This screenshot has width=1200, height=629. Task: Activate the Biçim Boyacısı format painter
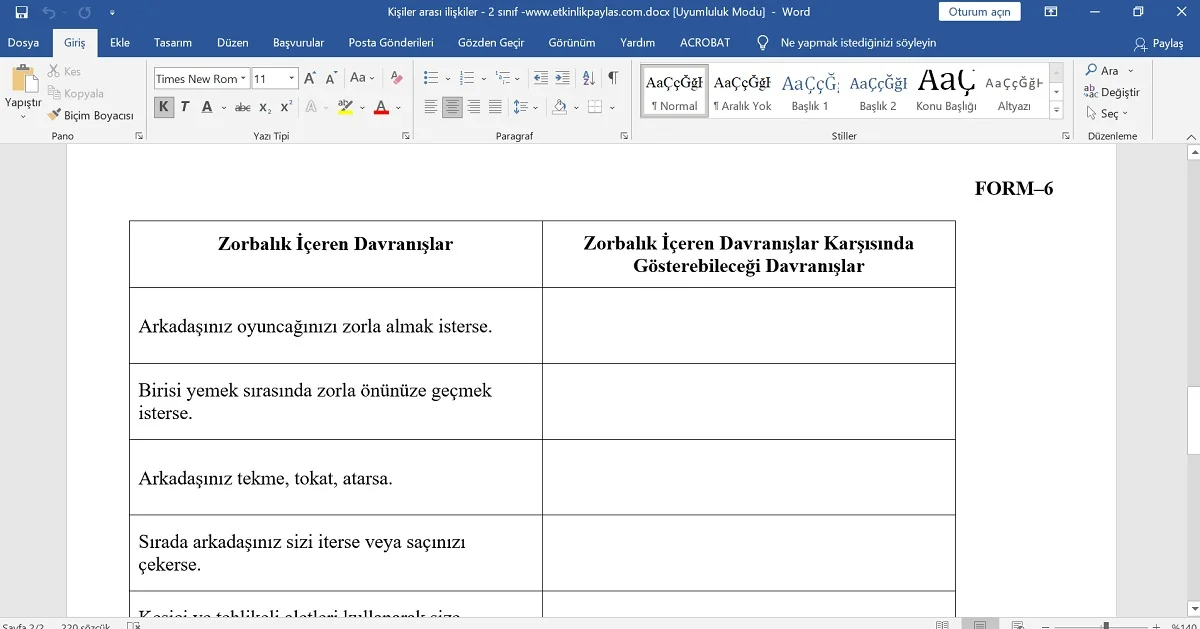pyautogui.click(x=91, y=115)
